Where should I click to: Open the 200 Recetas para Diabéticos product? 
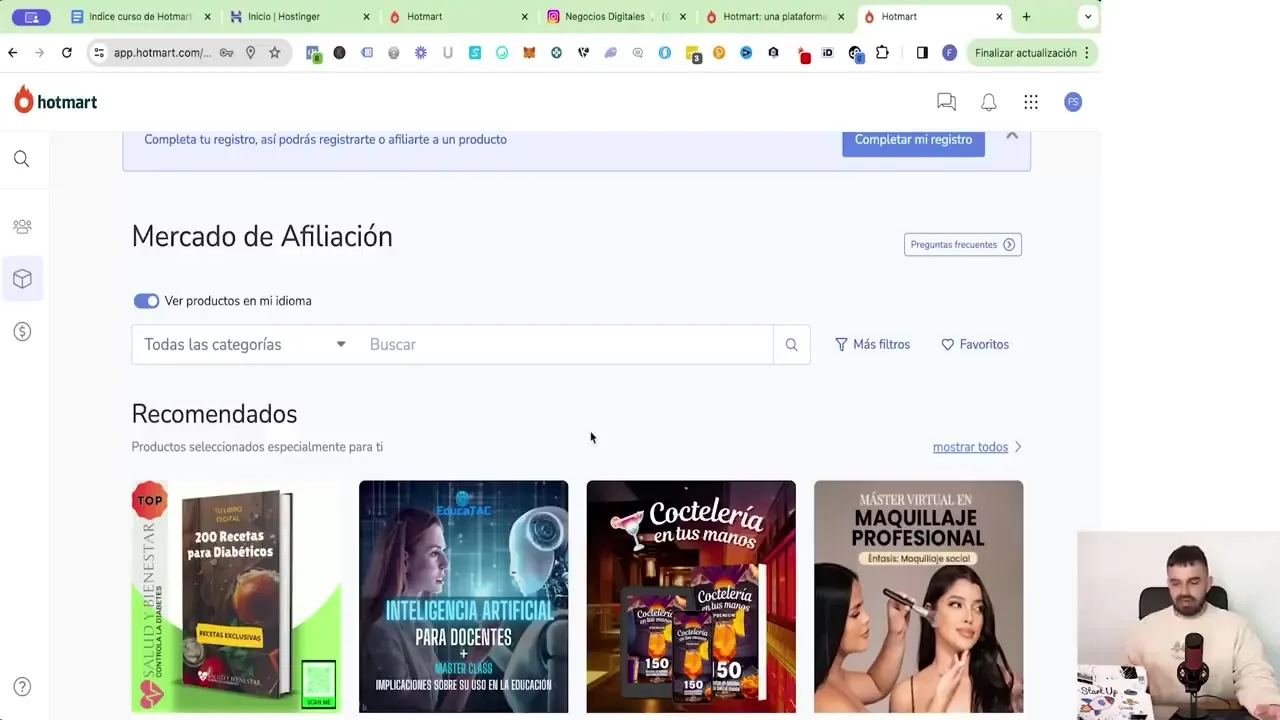click(x=236, y=597)
